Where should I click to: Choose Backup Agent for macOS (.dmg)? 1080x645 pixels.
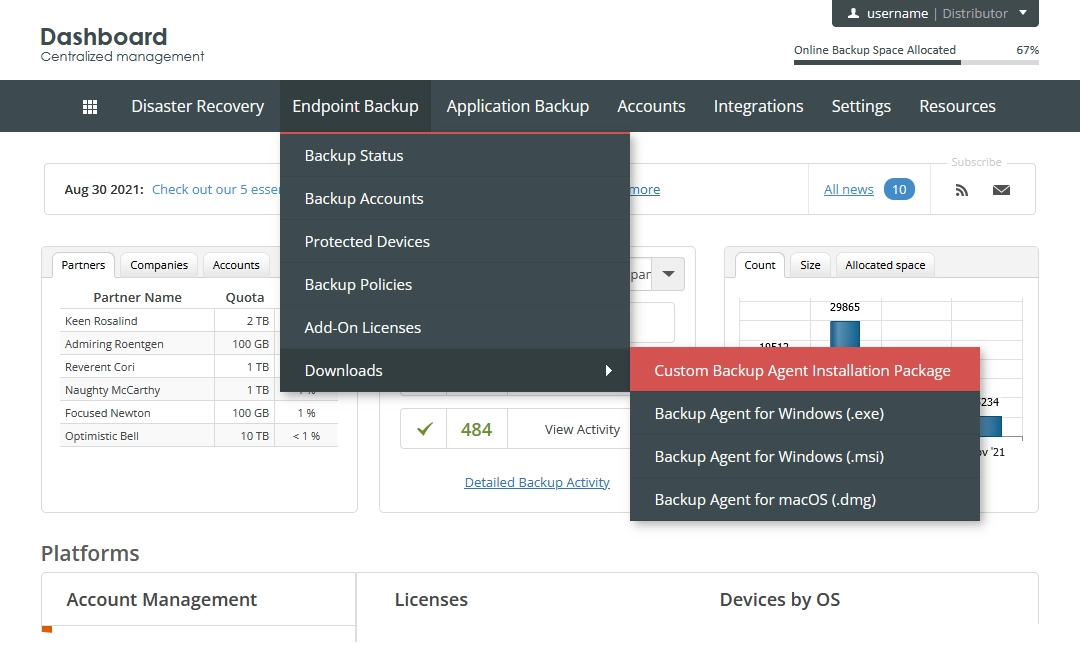coord(804,500)
